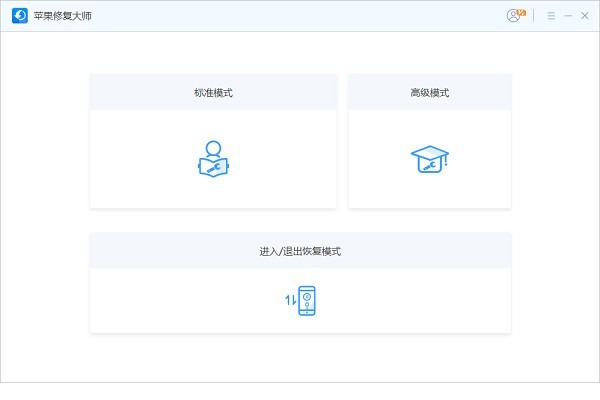Click the up-down arrows beside the phone icon

[x=290, y=301]
